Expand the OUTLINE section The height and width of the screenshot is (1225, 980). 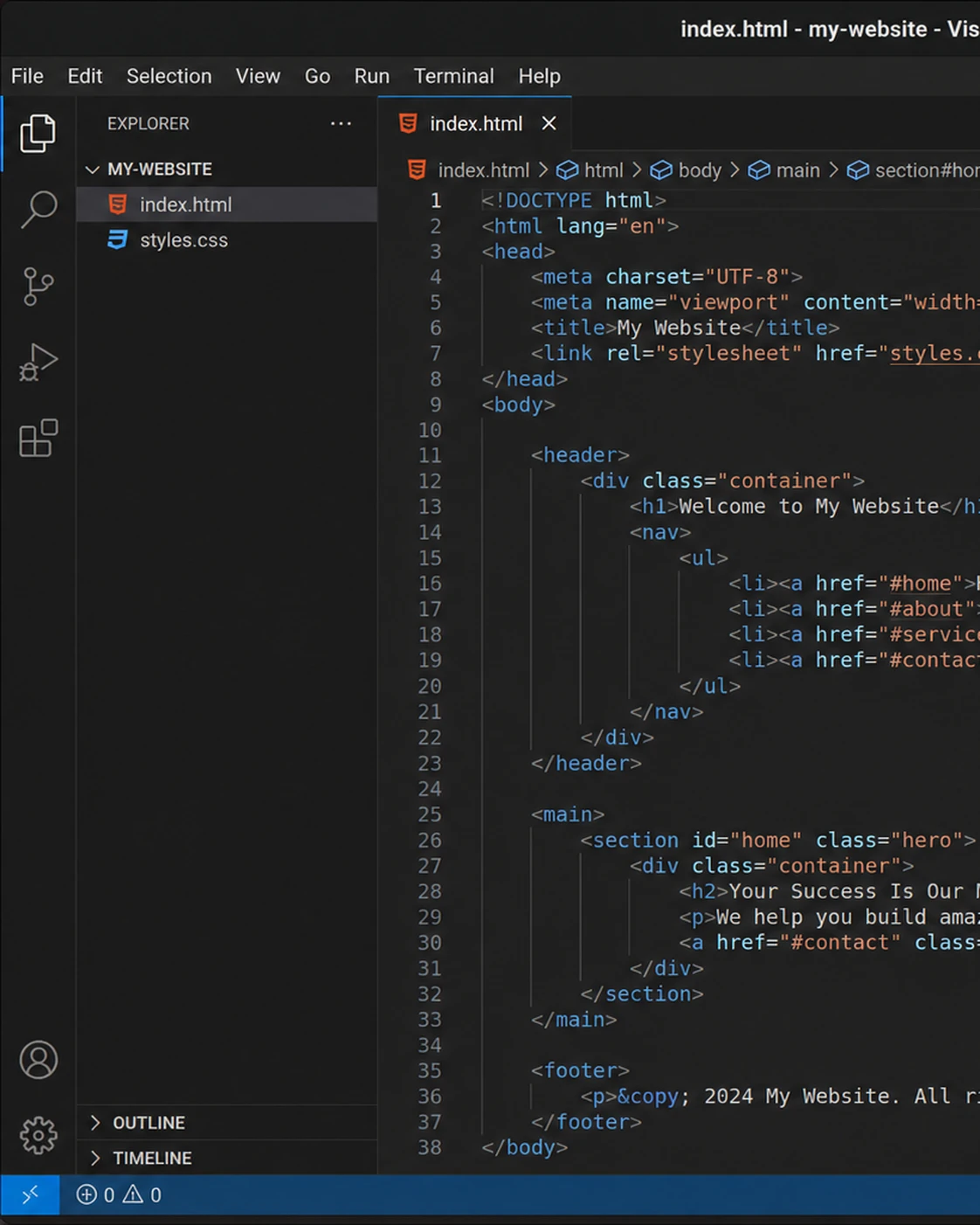(x=227, y=1123)
